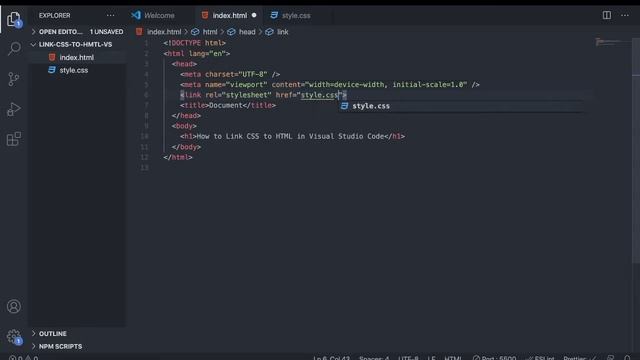Open index.html in the Explorer tree
The image size is (640, 360).
[77, 58]
